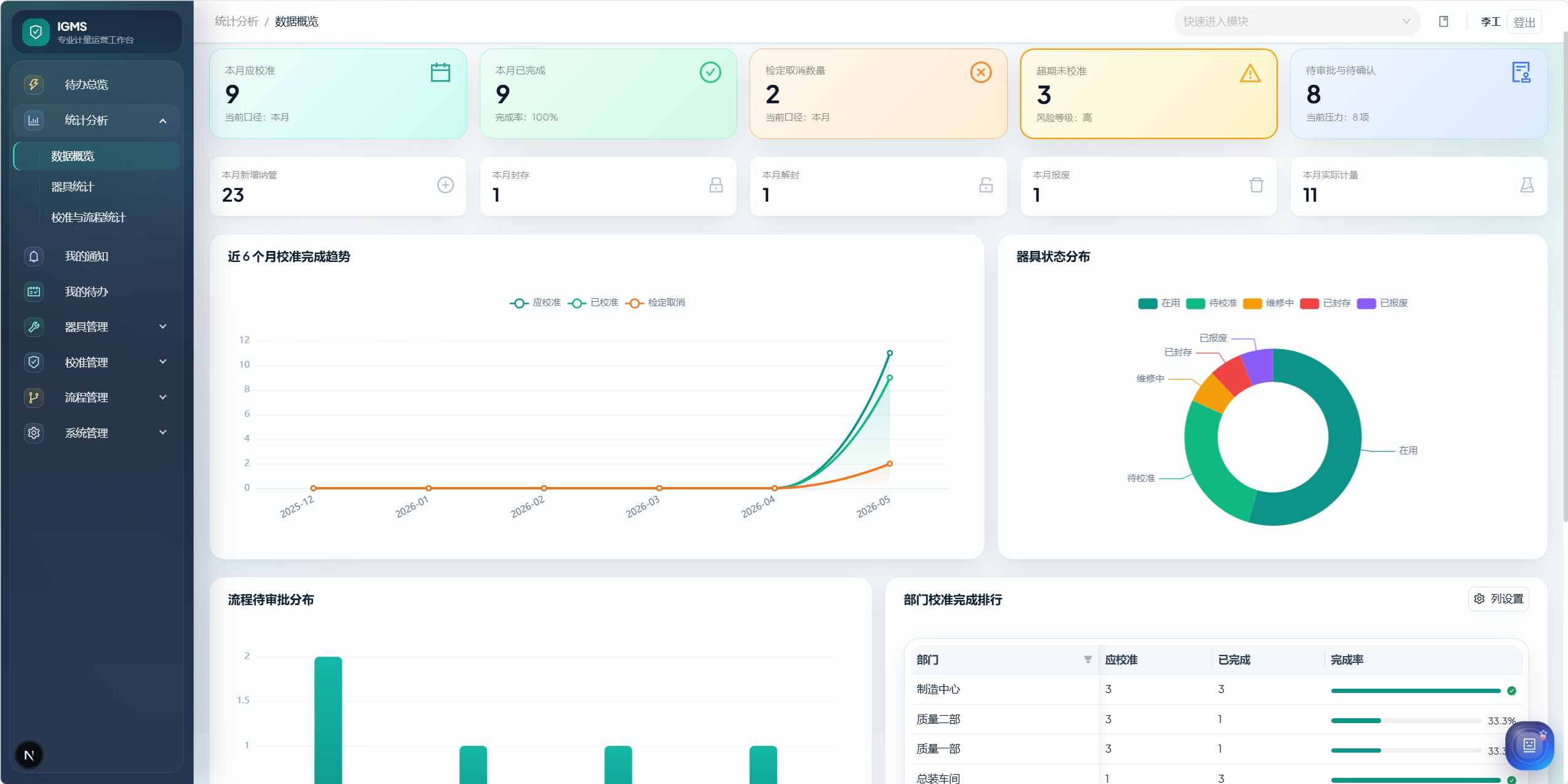
Task: Toggle 待校准 in donut chart legend
Action: pos(1211,304)
